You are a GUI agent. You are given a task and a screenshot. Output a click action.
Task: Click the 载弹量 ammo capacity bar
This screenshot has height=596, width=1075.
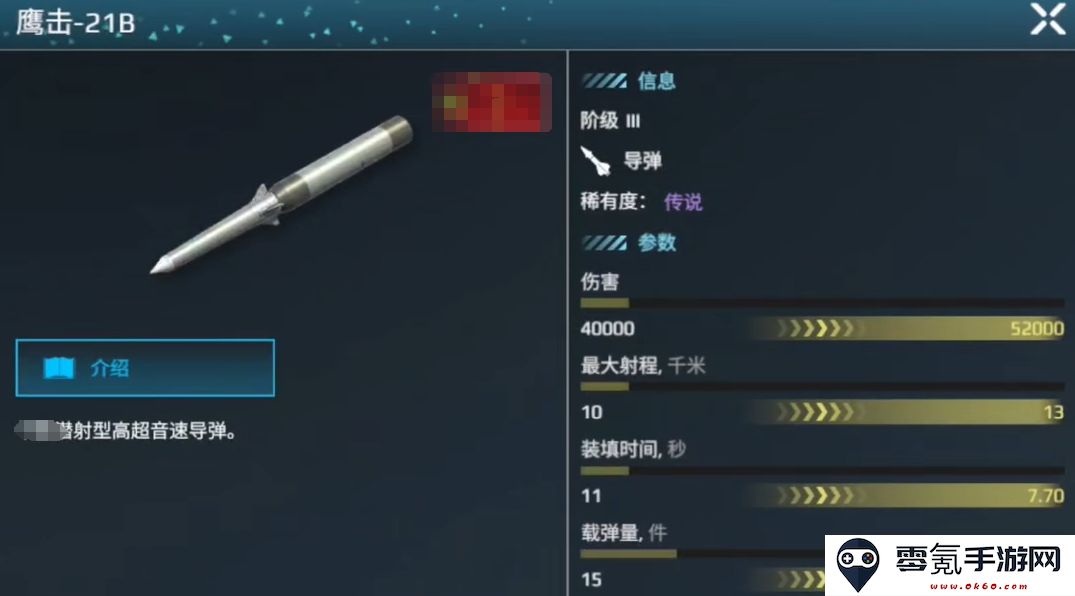tap(703, 553)
